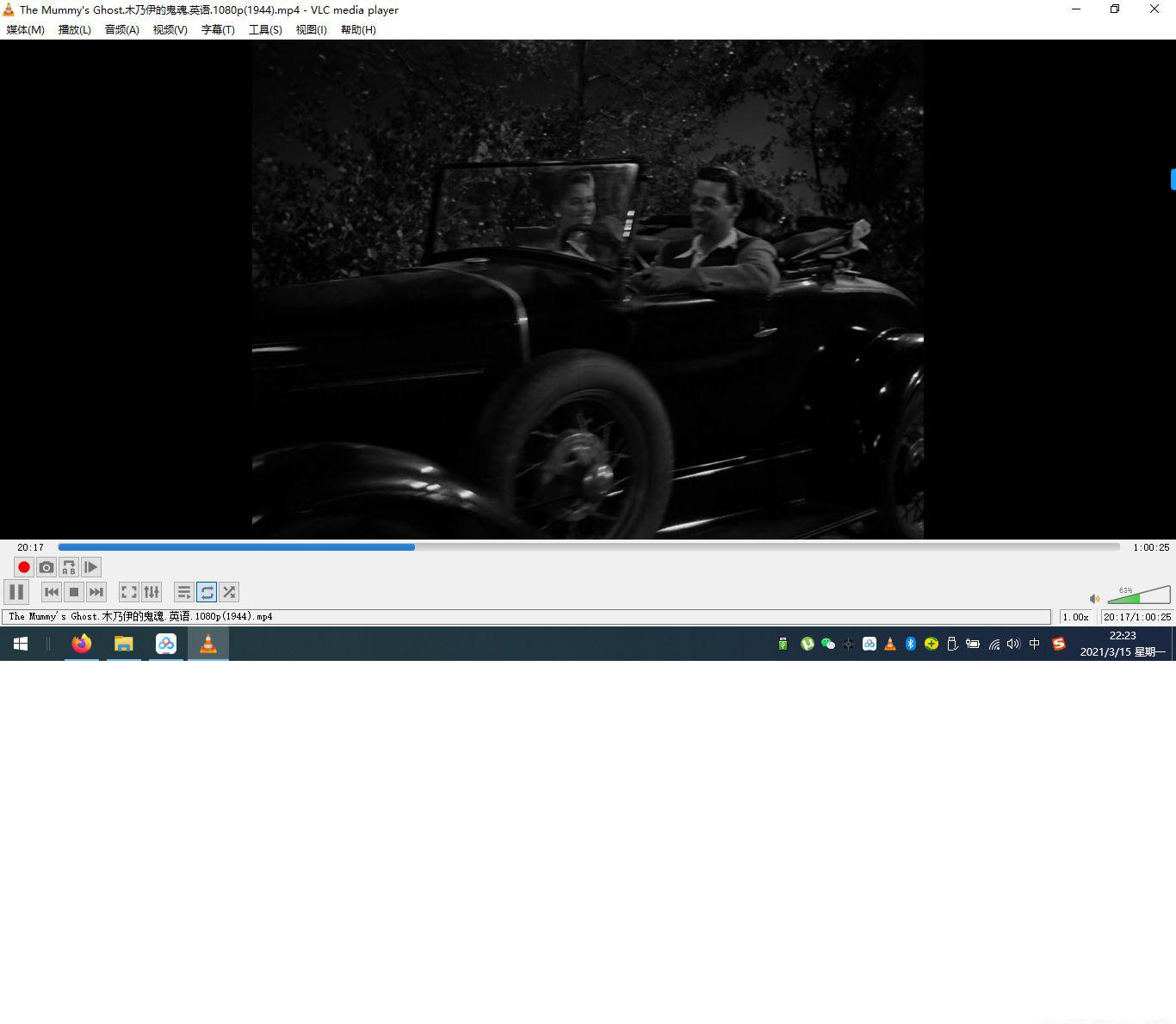Image resolution: width=1176 pixels, height=1024 pixels.
Task: Open system volume tray icon
Action: [x=1013, y=644]
